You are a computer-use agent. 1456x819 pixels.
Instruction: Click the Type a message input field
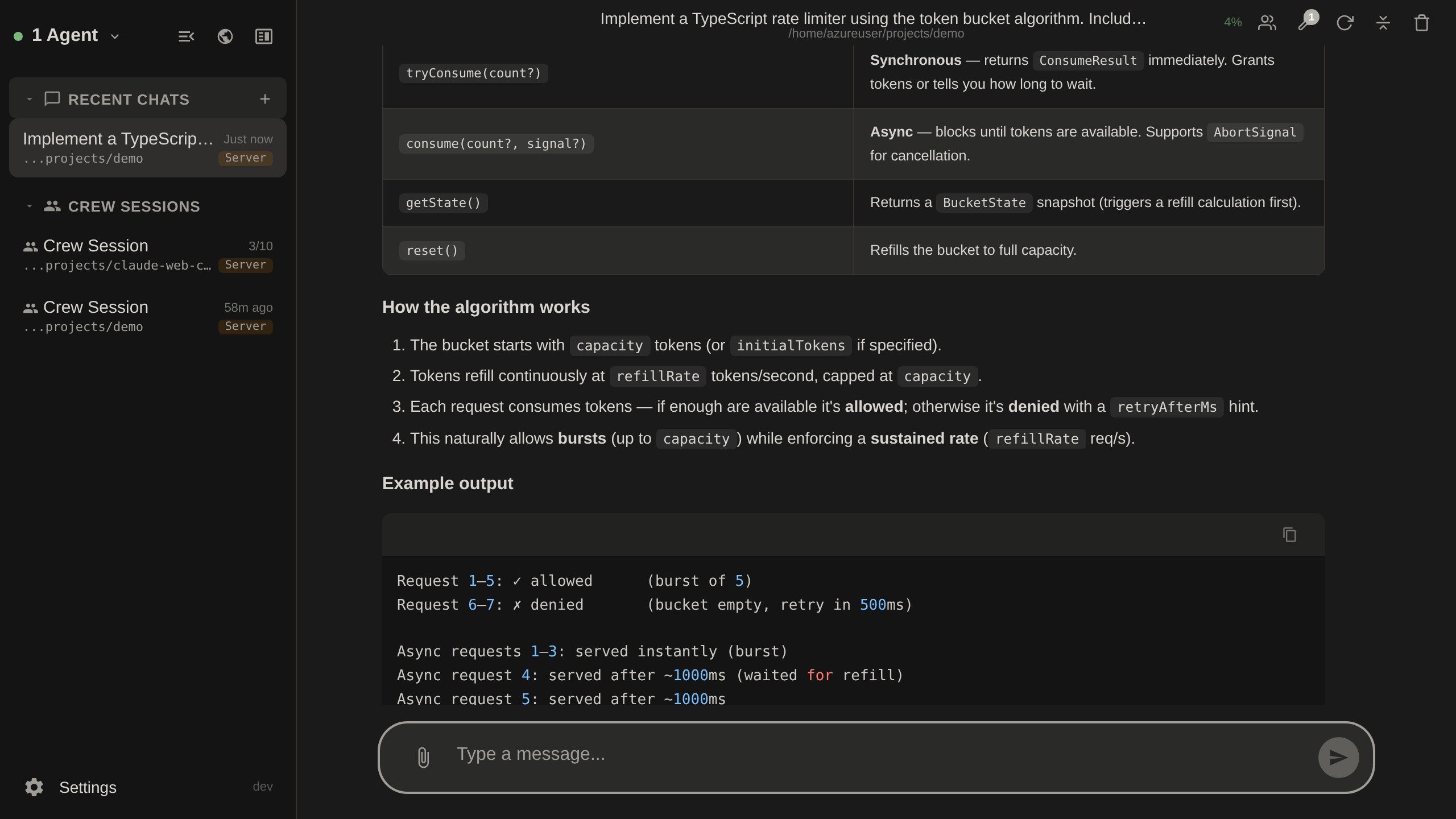(853, 754)
